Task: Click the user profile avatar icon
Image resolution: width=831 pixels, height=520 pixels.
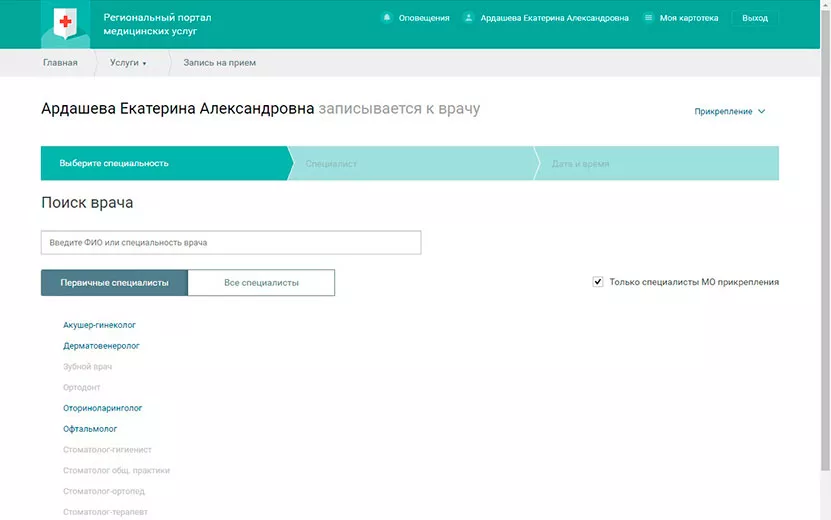Action: [468, 17]
